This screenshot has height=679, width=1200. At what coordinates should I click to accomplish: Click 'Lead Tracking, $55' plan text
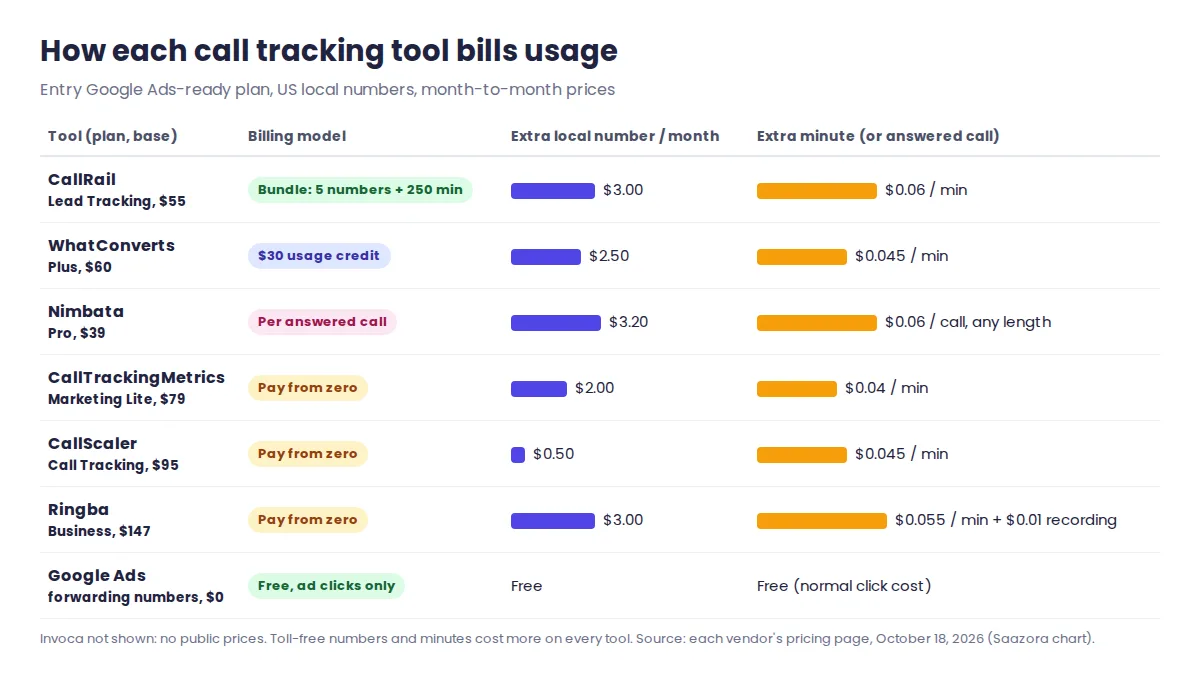point(117,201)
